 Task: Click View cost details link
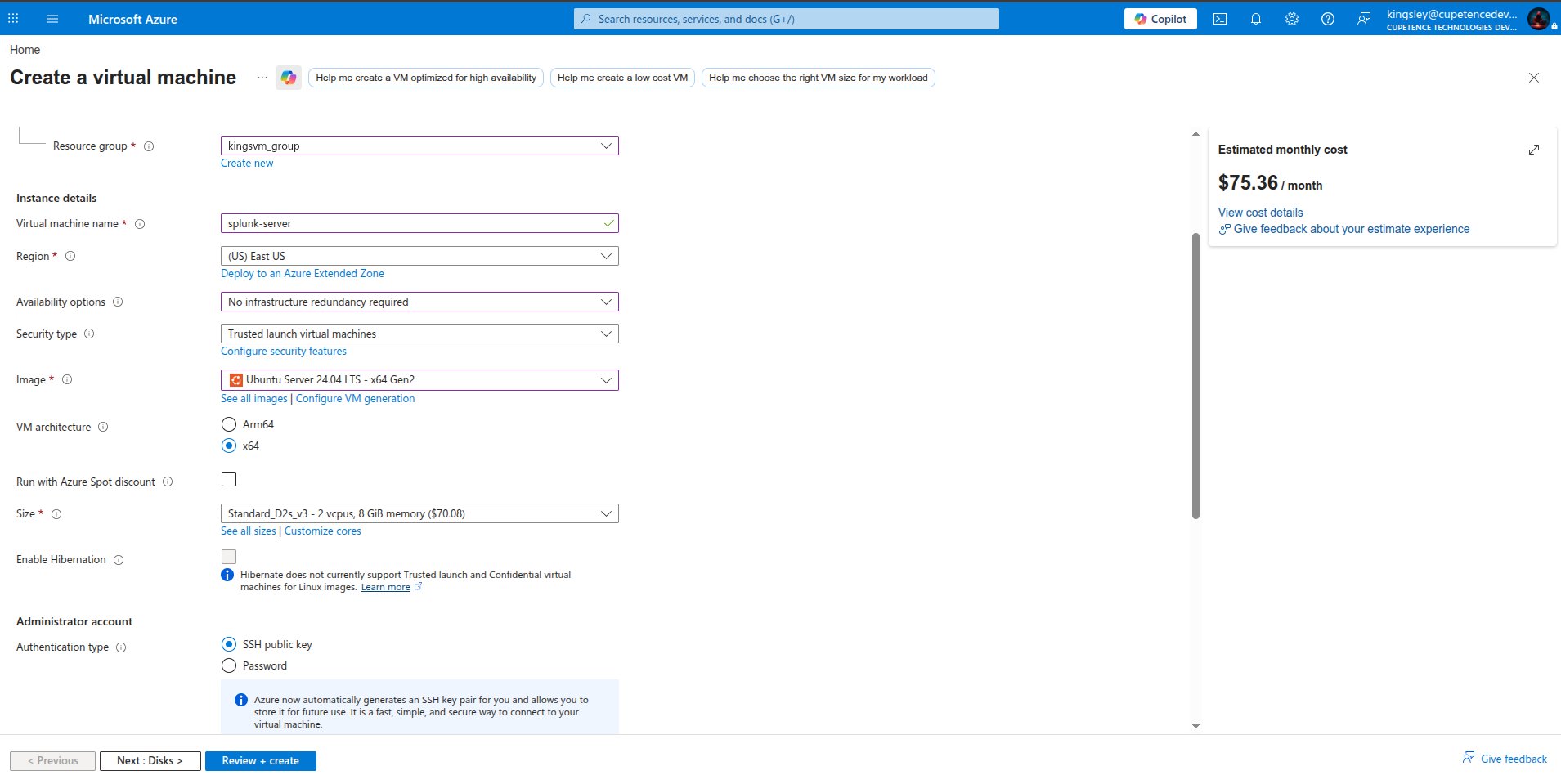click(x=1260, y=213)
